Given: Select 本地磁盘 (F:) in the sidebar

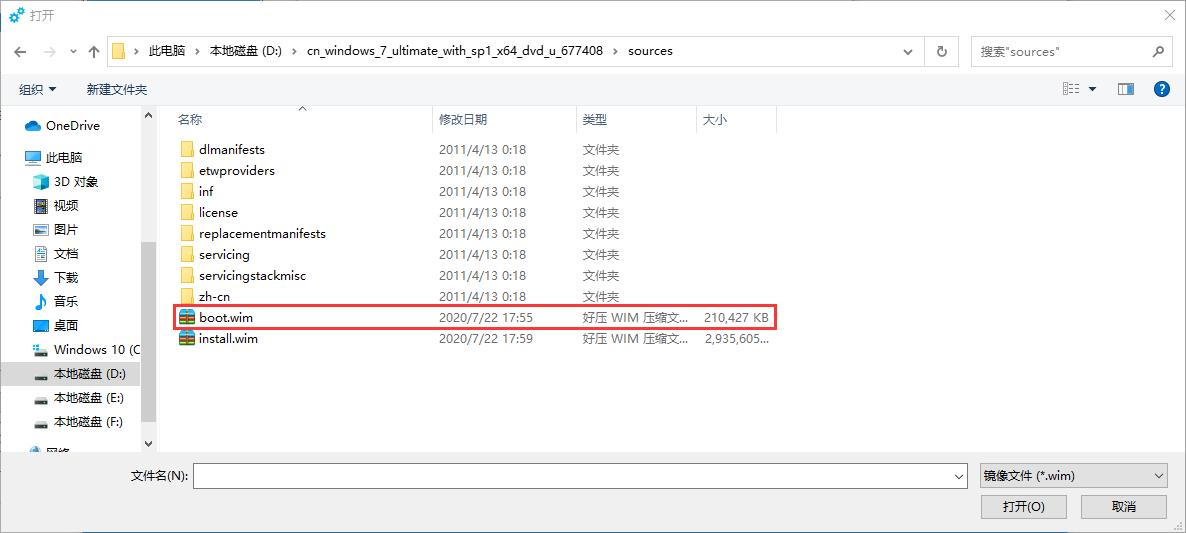Looking at the screenshot, I should coord(79,422).
